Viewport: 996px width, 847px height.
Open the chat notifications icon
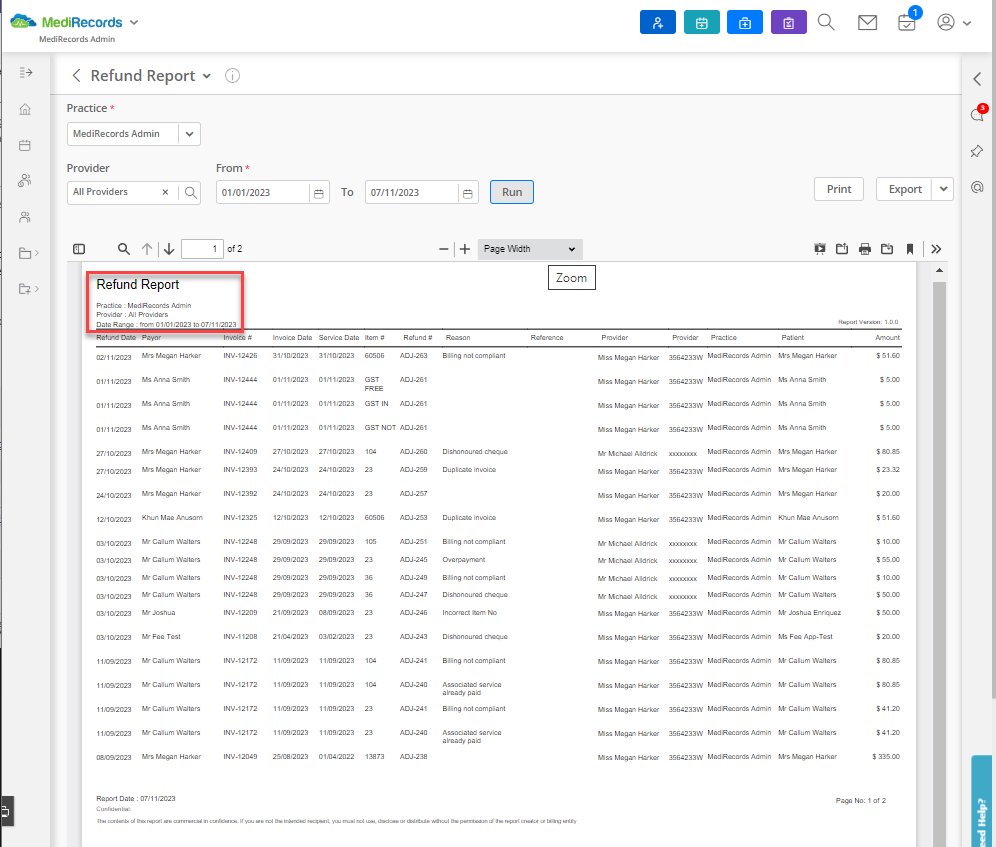point(978,115)
